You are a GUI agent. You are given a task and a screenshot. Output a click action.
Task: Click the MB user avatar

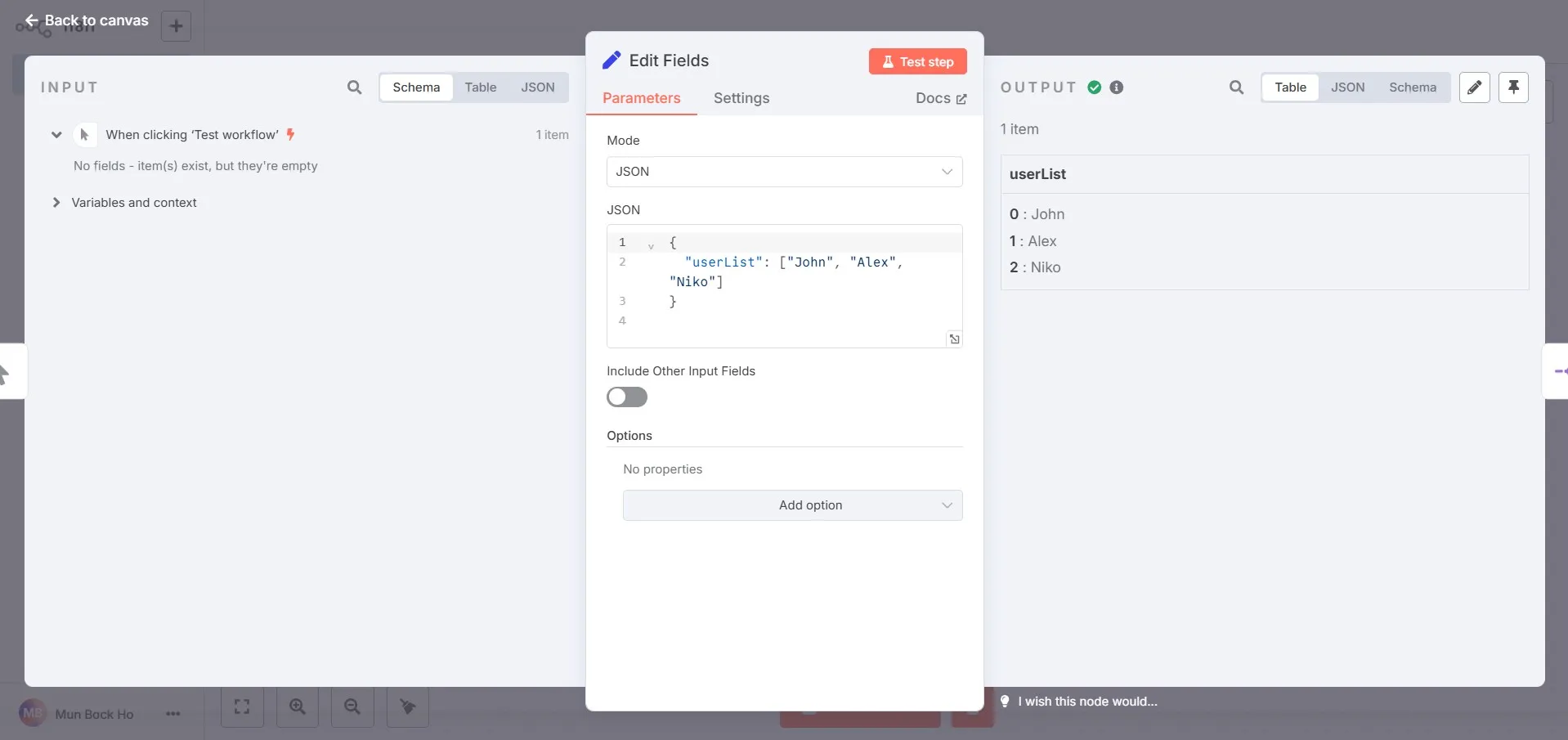click(33, 713)
